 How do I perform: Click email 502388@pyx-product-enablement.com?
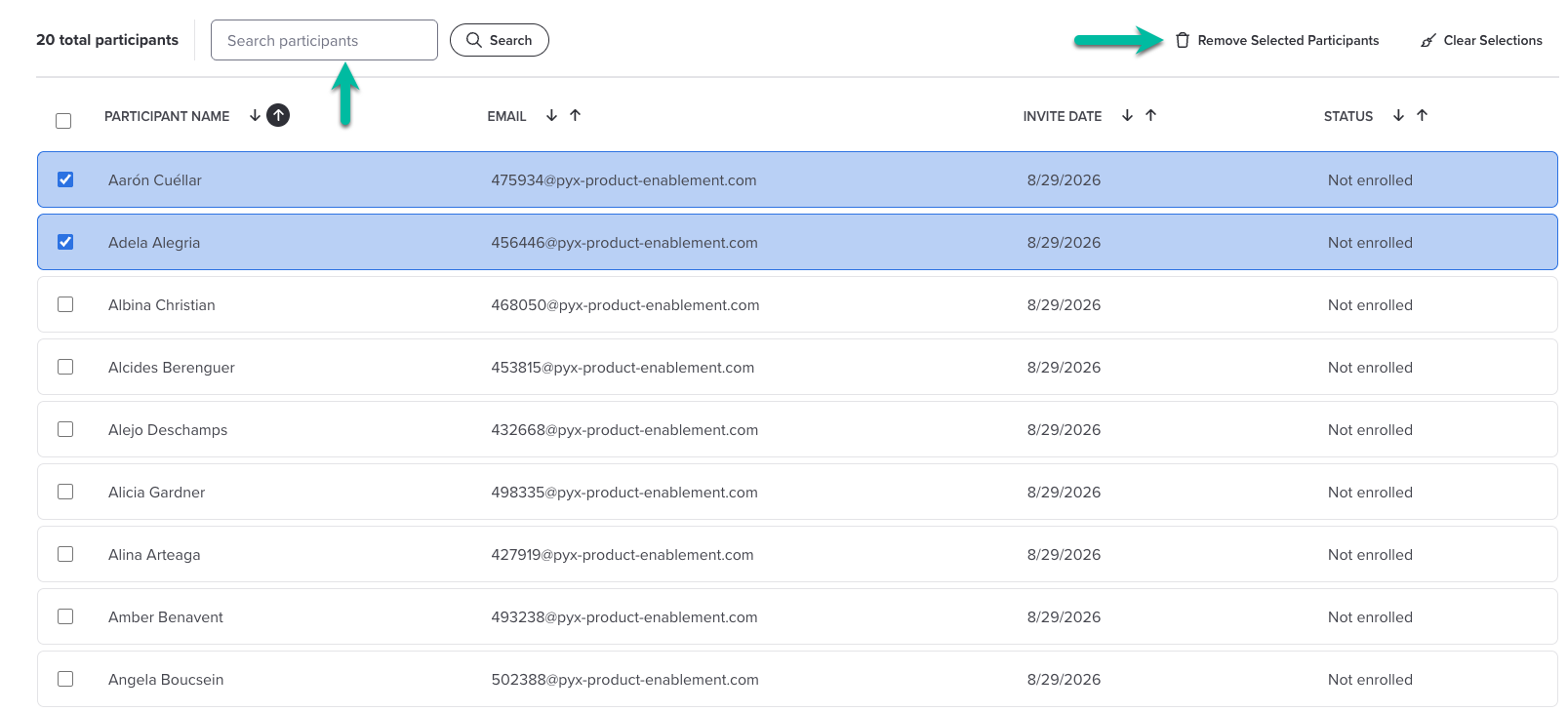tap(624, 680)
